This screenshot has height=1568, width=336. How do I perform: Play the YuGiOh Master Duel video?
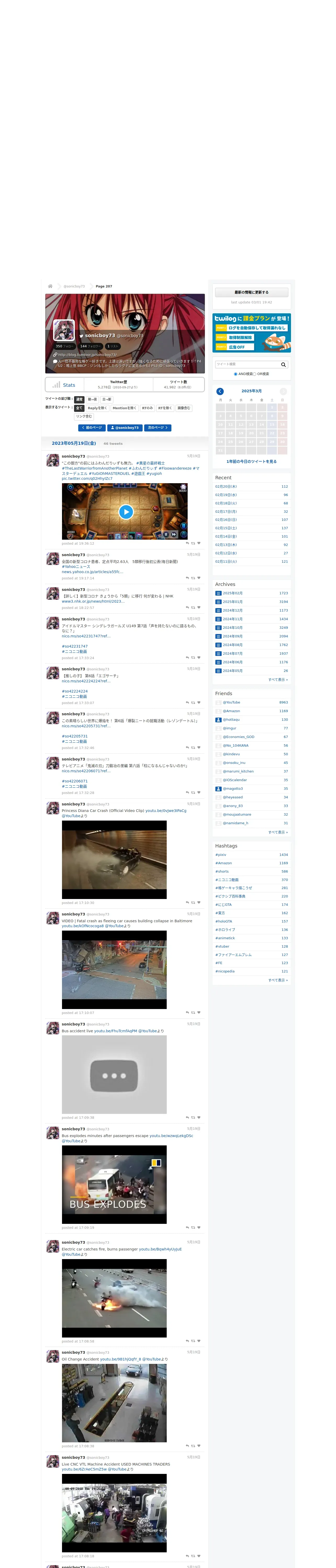(x=126, y=512)
